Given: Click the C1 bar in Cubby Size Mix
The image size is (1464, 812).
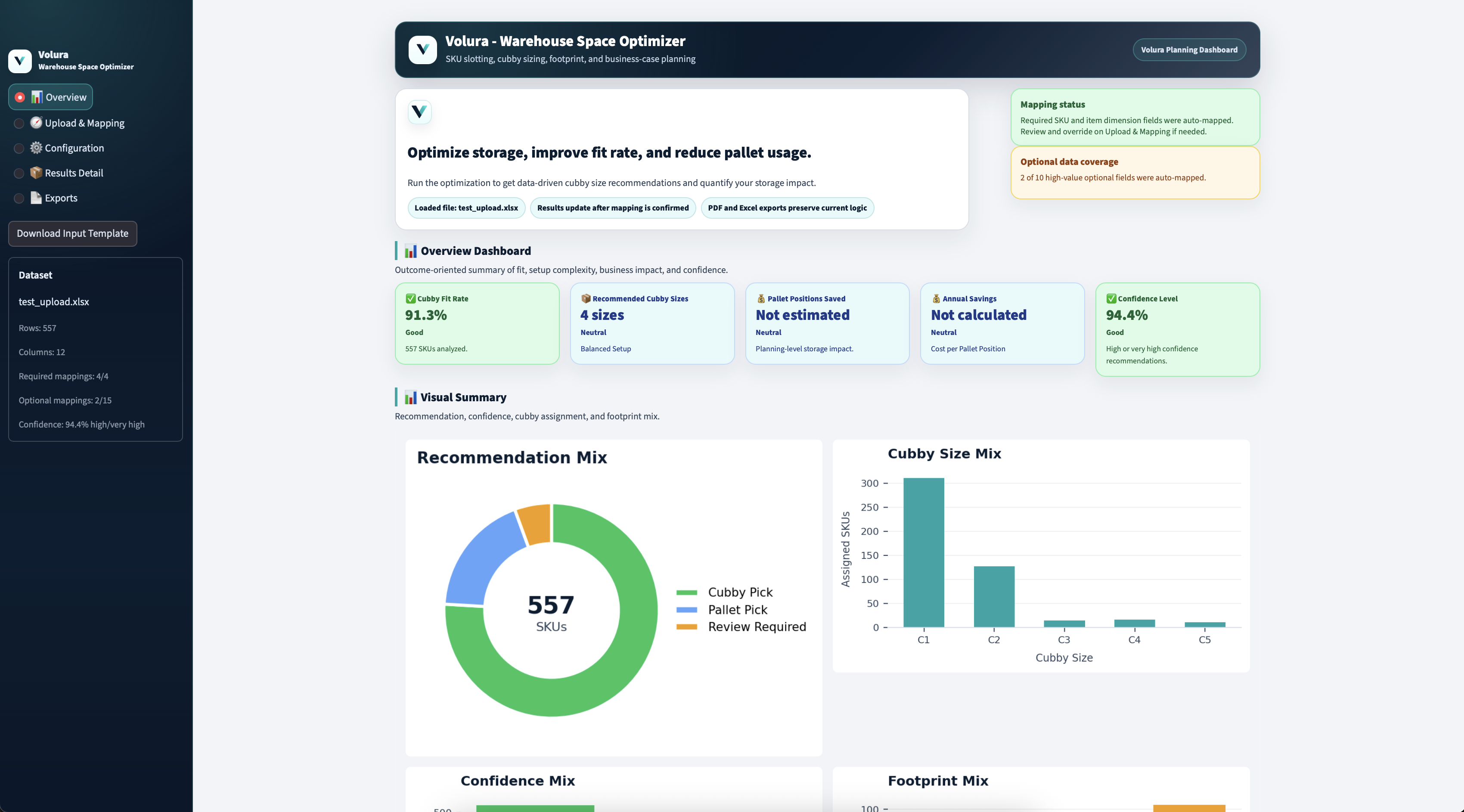Looking at the screenshot, I should [x=924, y=552].
